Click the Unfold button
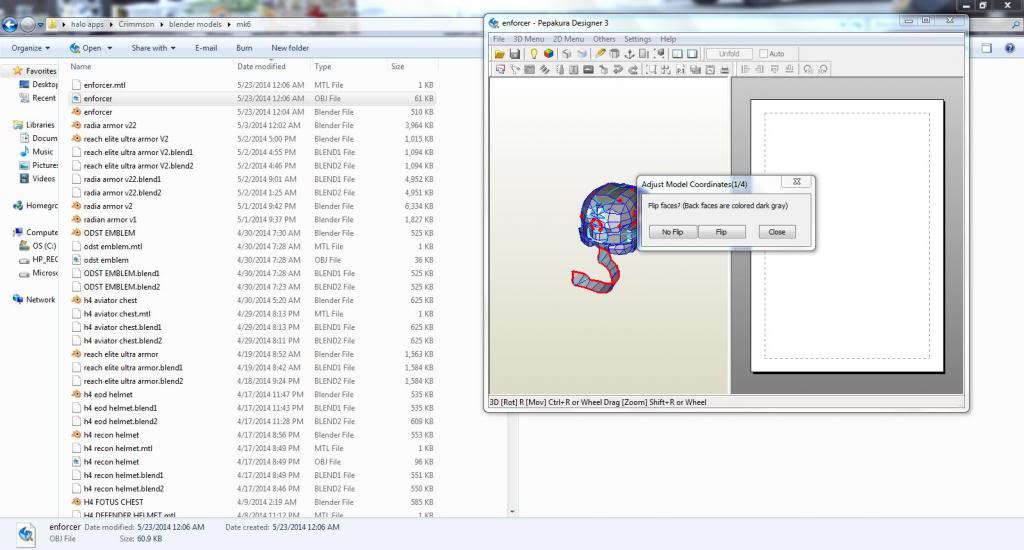The width and height of the screenshot is (1024, 550). point(729,54)
